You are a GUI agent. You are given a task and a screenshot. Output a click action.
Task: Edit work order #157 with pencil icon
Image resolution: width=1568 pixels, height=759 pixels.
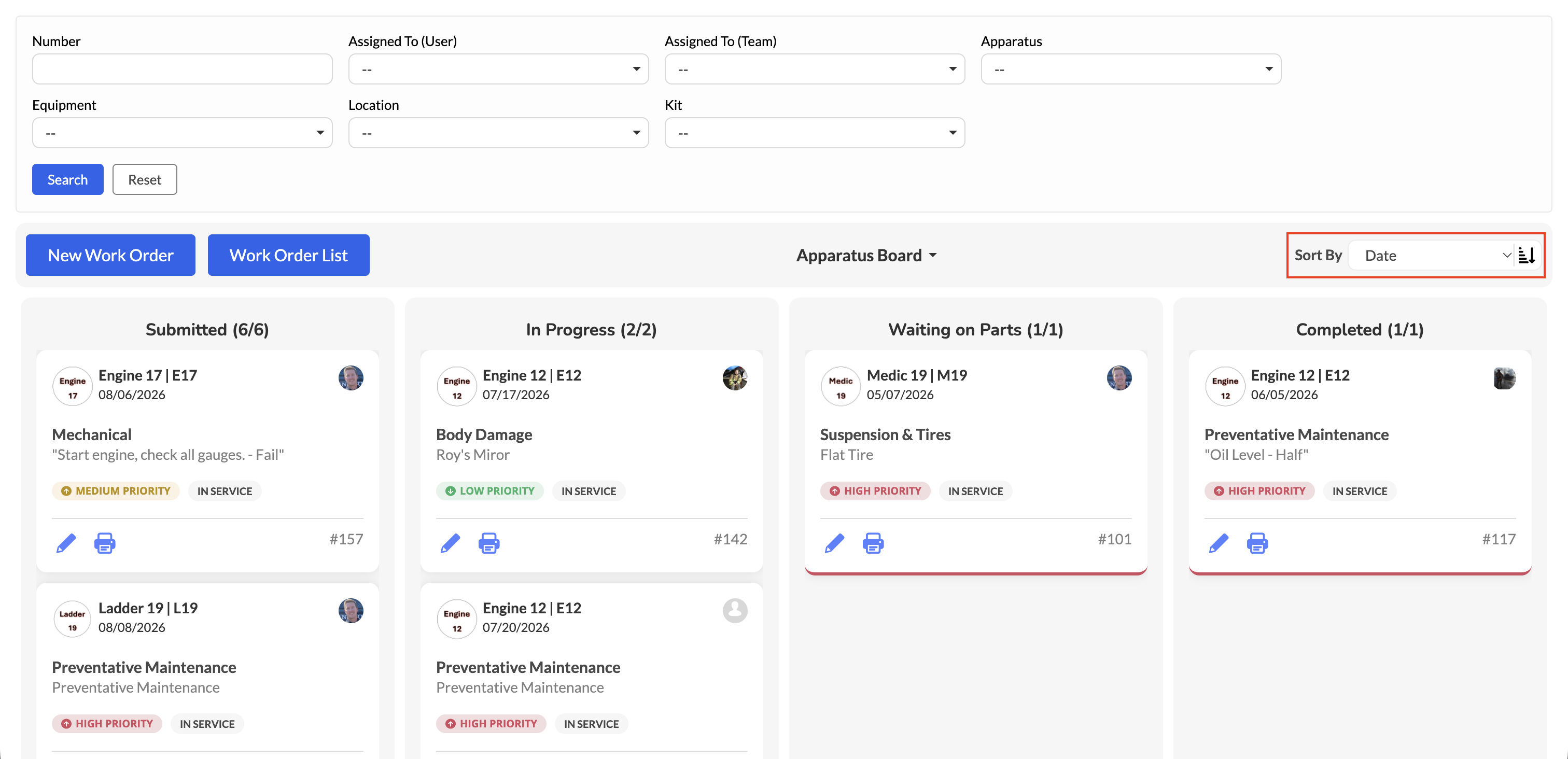click(x=66, y=542)
